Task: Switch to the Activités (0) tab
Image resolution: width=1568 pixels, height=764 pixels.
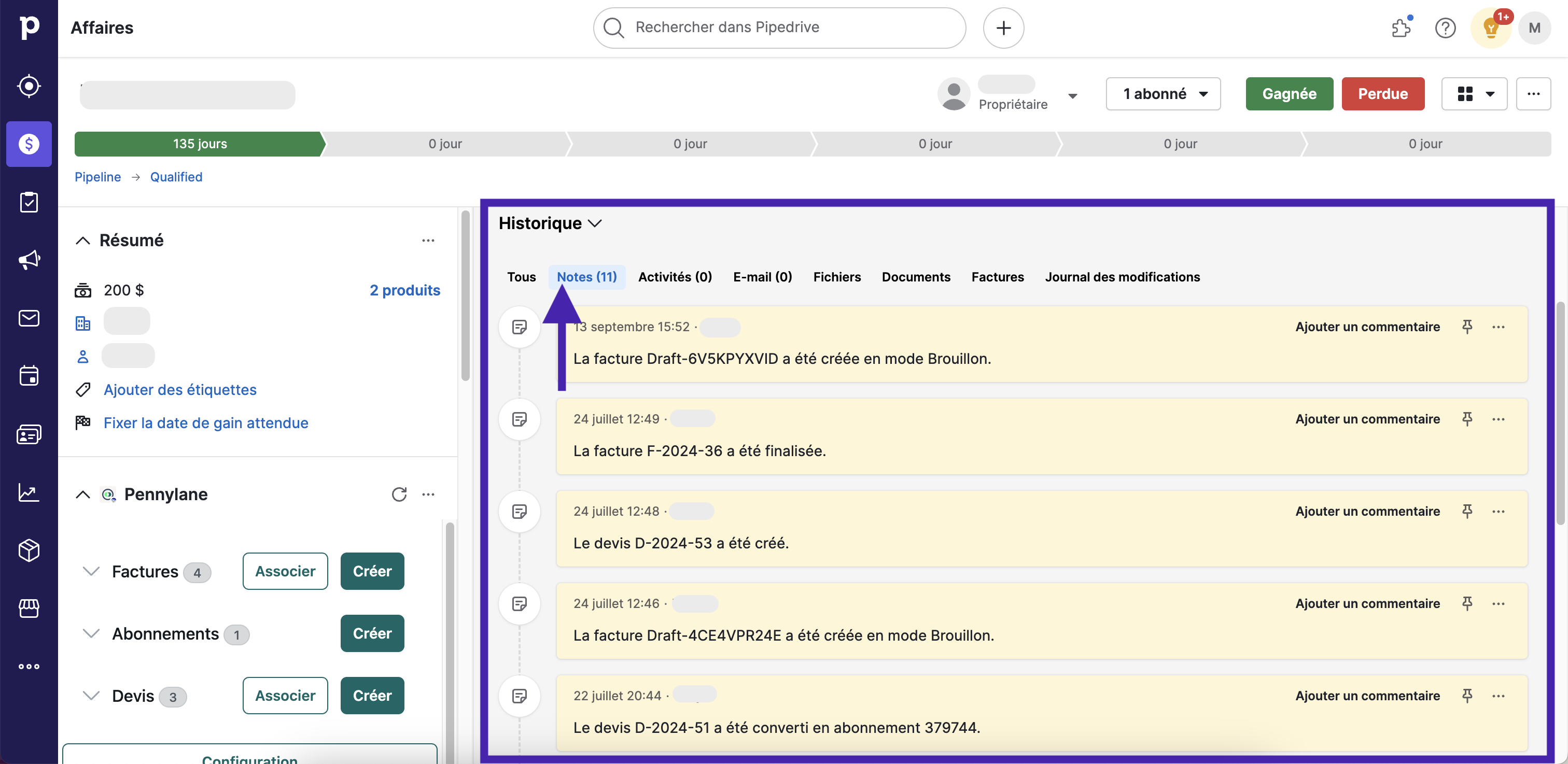Action: tap(675, 277)
